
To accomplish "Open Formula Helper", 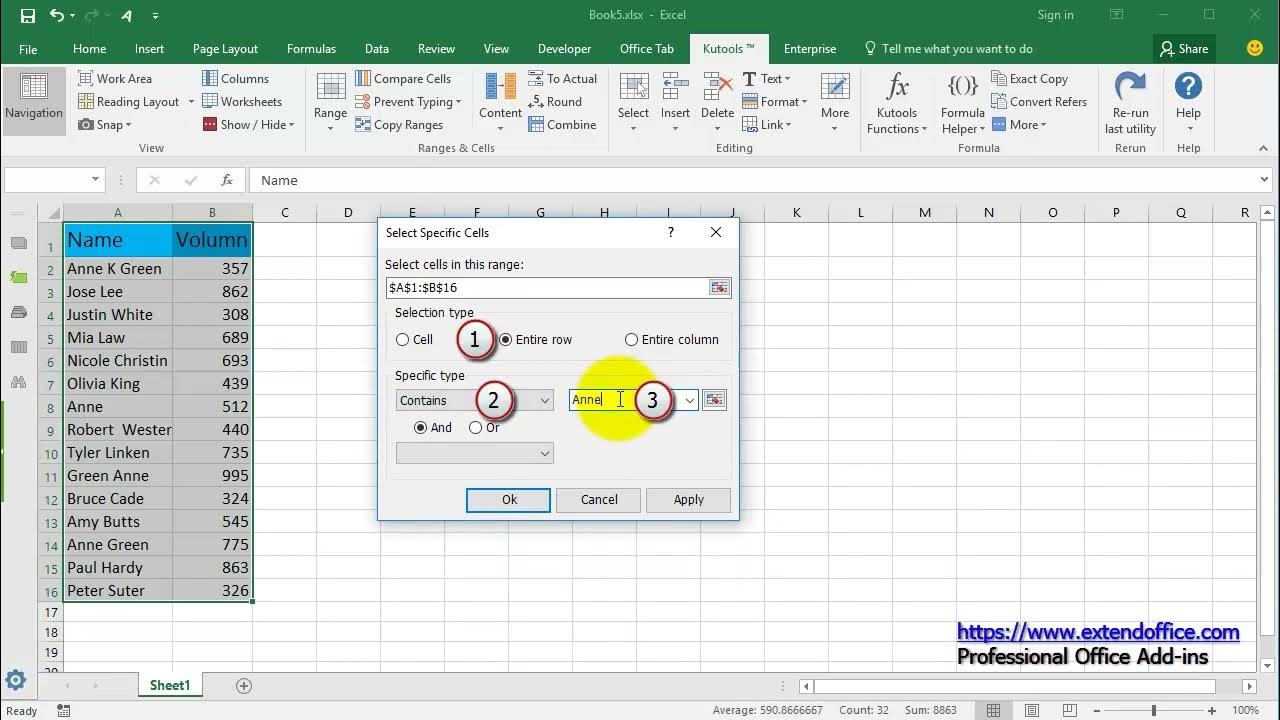I will point(962,103).
